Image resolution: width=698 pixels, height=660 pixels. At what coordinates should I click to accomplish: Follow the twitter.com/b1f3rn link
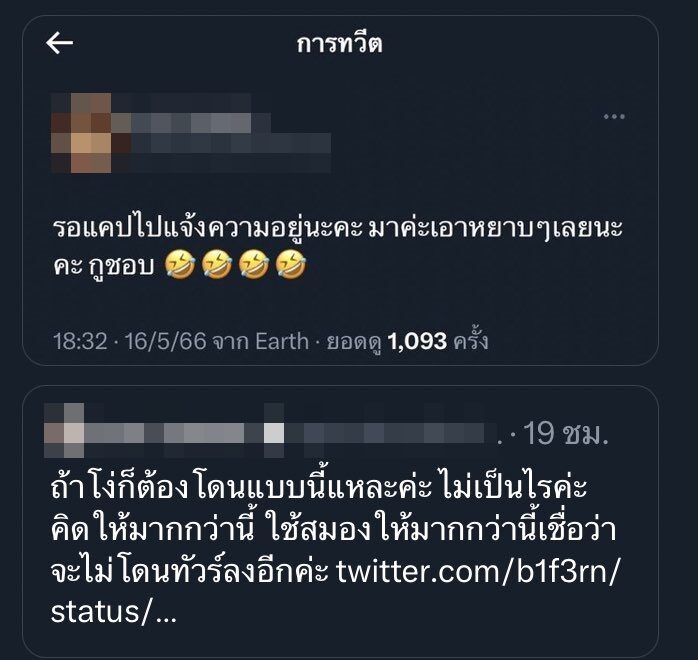[478, 571]
